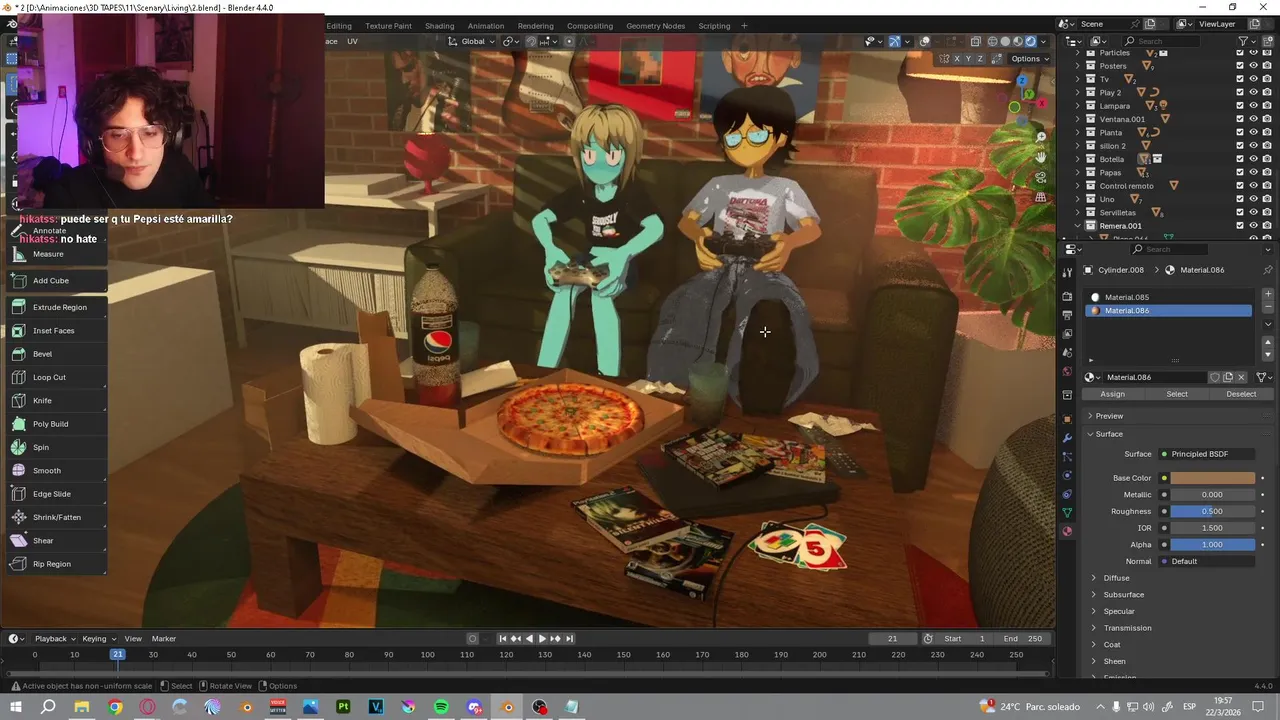Viewport: 1280px width, 720px height.
Task: Open the Object Data properties tab
Action: coord(1067,512)
